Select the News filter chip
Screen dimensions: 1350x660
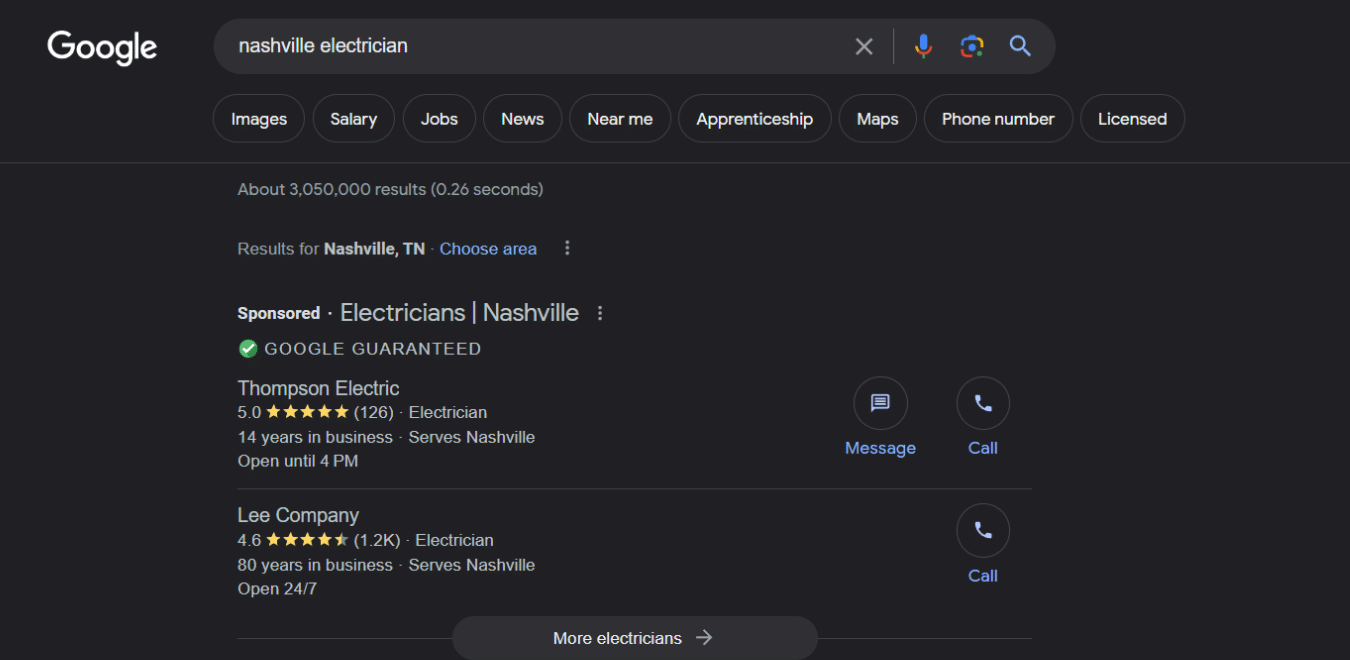(x=522, y=119)
